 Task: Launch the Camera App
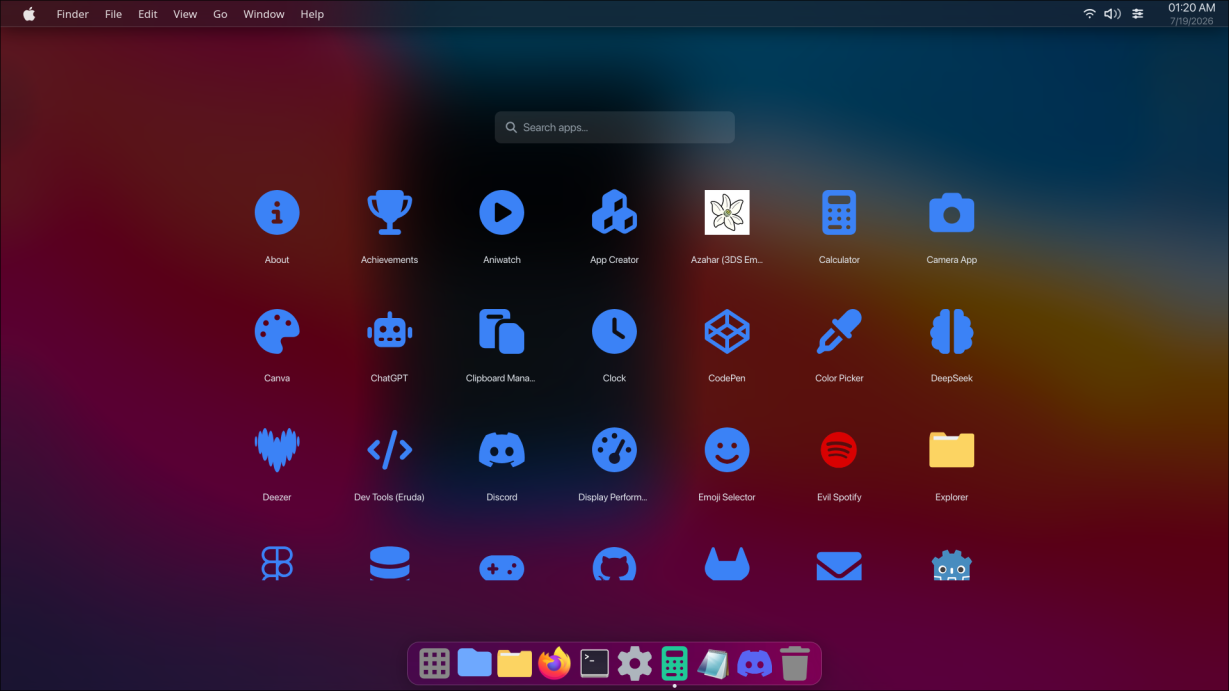coord(951,213)
